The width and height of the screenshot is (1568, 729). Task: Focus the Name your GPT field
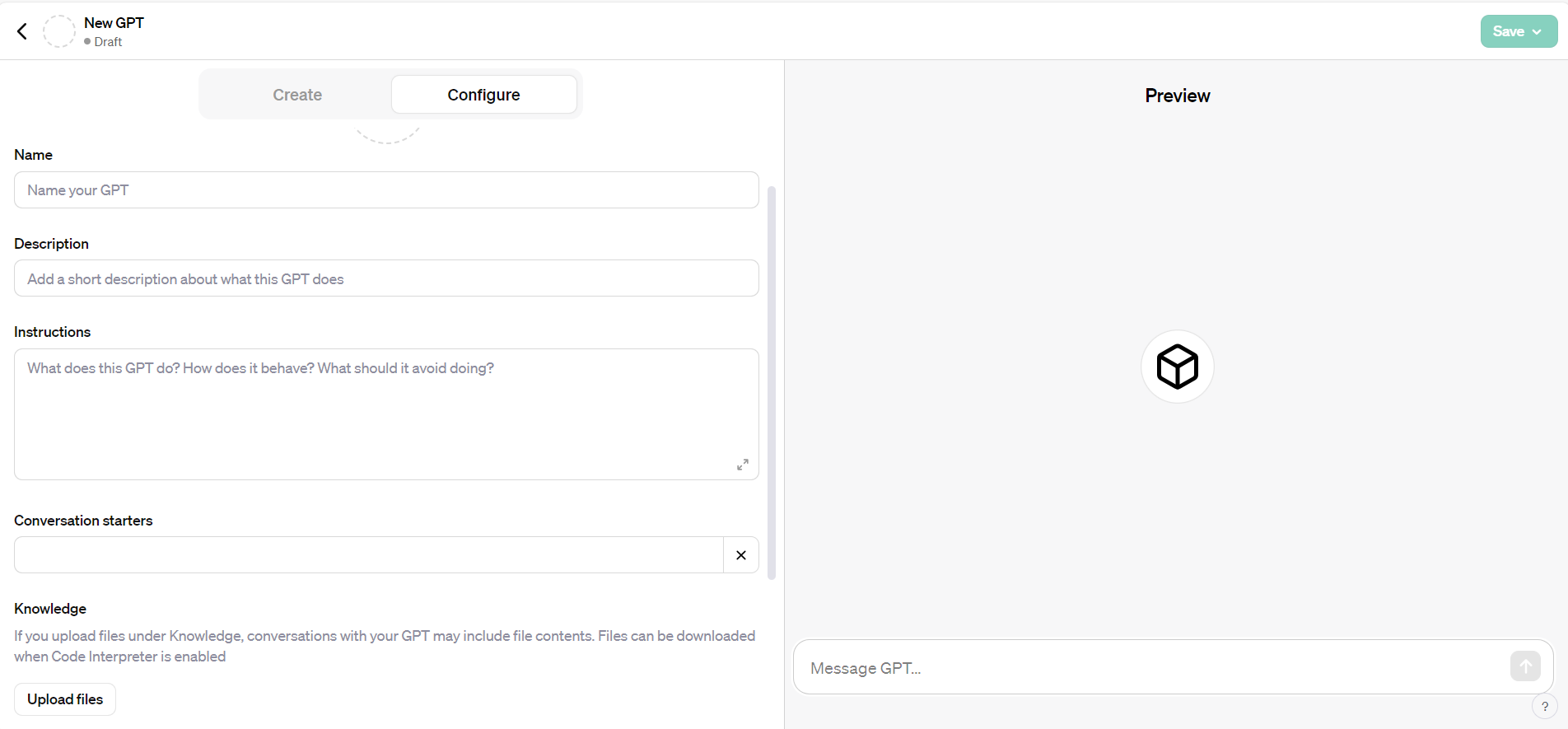[385, 190]
